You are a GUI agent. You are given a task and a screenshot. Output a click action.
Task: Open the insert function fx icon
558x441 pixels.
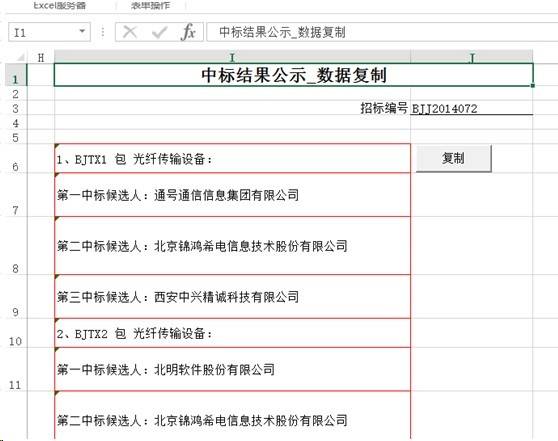click(188, 32)
